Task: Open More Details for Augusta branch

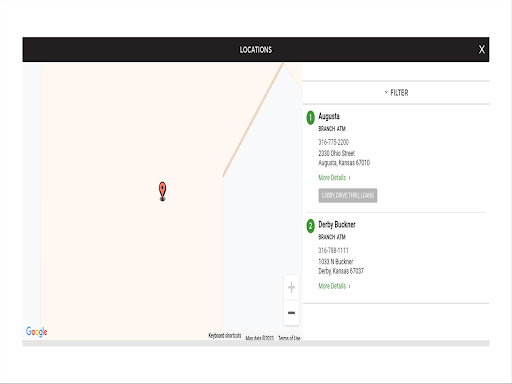Action: click(334, 178)
